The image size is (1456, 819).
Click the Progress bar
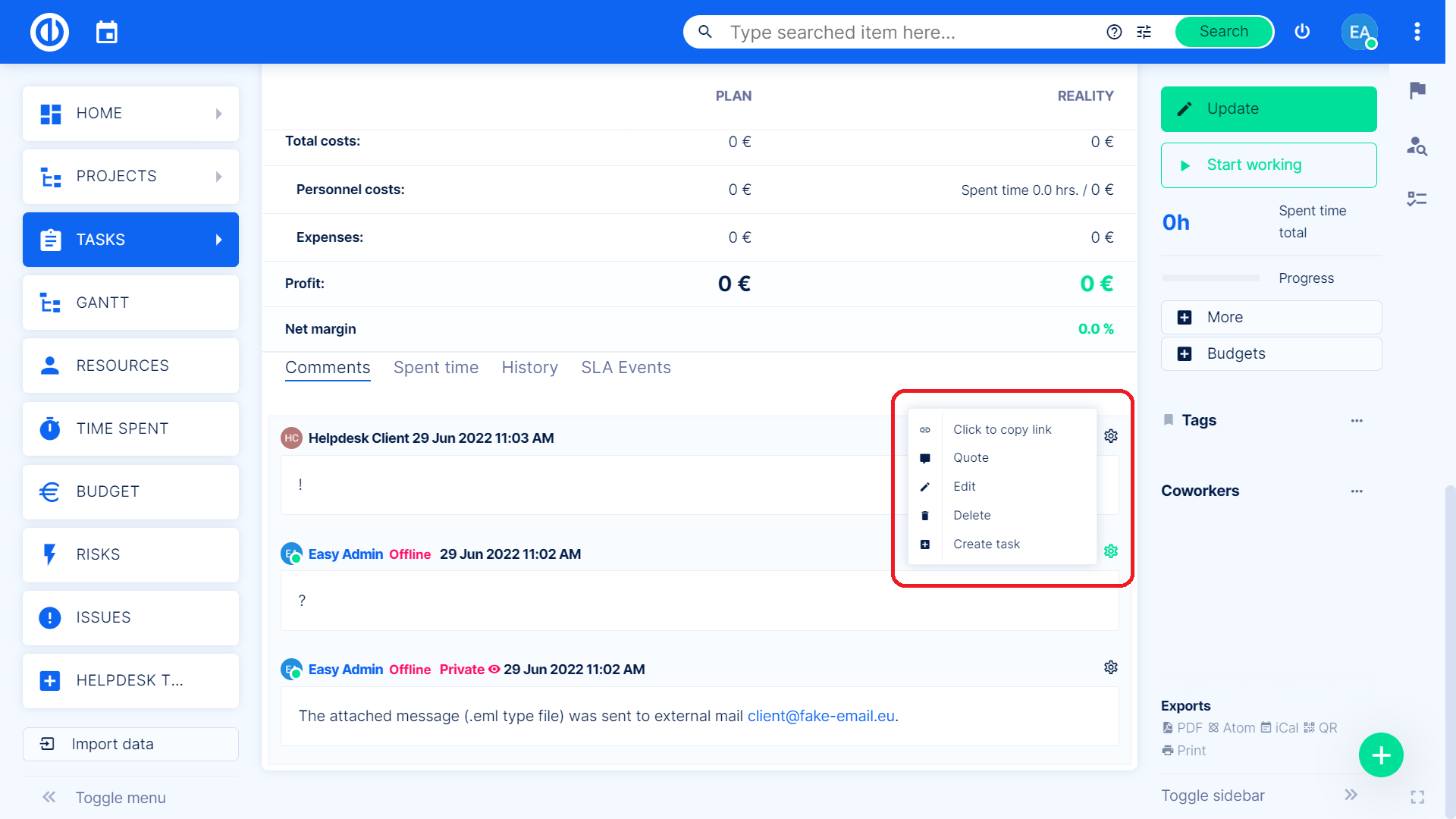pos(1210,278)
